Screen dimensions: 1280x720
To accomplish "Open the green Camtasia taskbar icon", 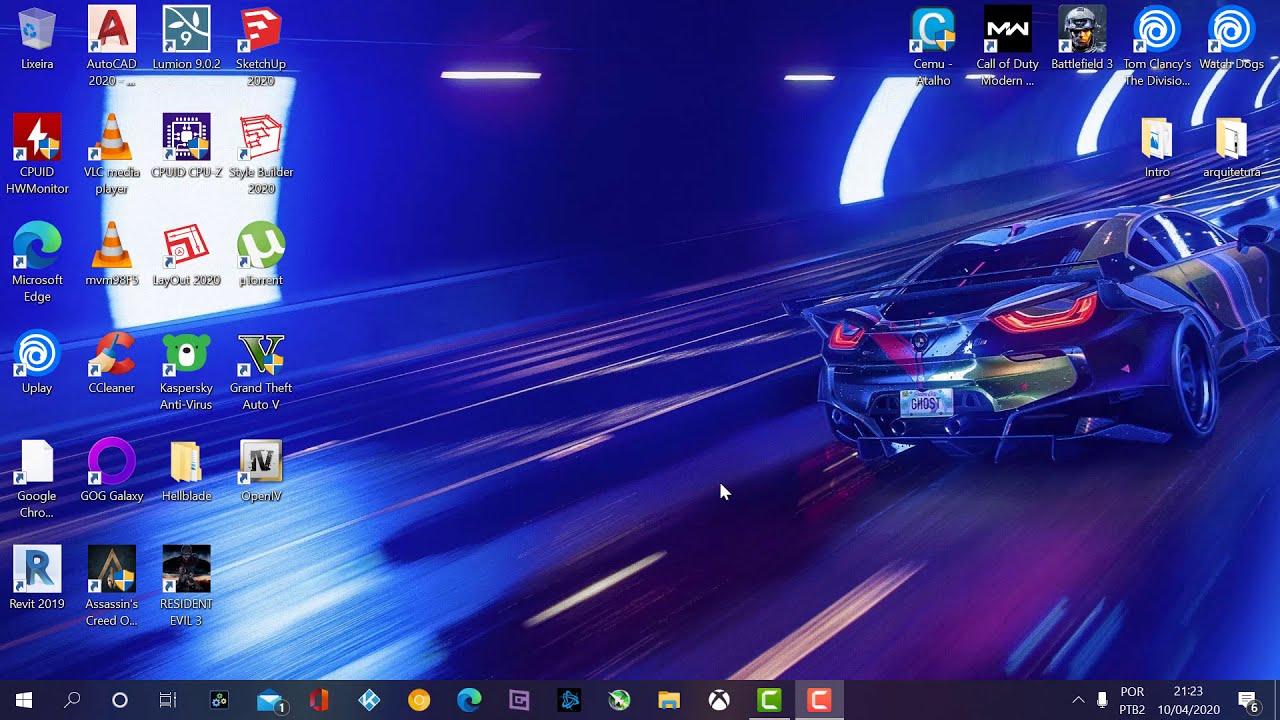I will click(x=769, y=700).
